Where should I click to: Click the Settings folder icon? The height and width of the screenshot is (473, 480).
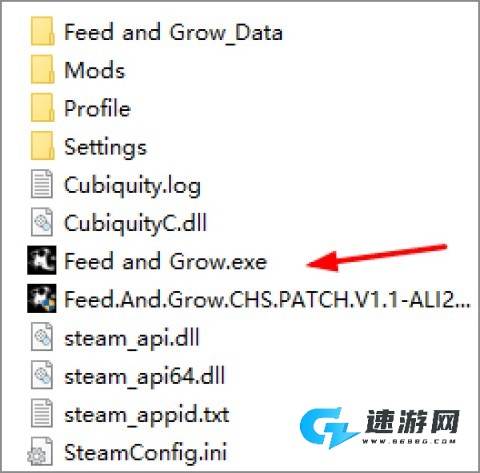42,146
